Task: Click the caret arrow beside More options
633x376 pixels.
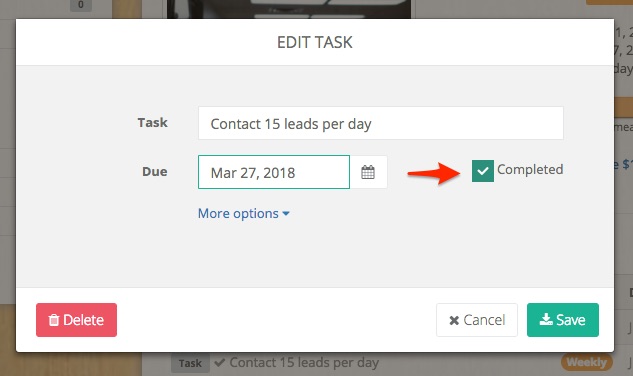Action: 286,214
